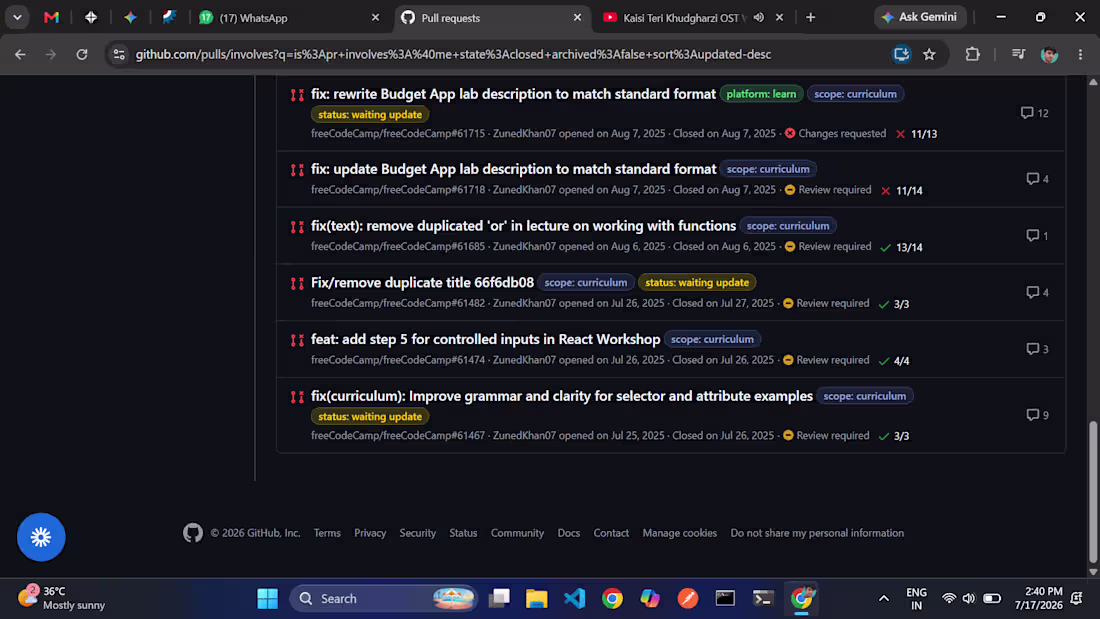The height and width of the screenshot is (619, 1100).
Task: Click the page vertical scrollbar thumb
Action: coord(1093,491)
